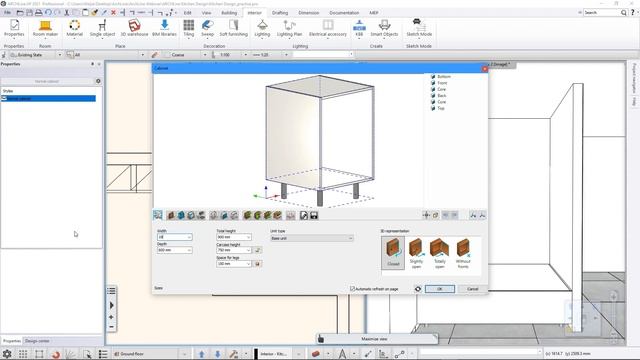The height and width of the screenshot is (360, 640).
Task: Select Slightly open 3D representation
Action: (416, 253)
